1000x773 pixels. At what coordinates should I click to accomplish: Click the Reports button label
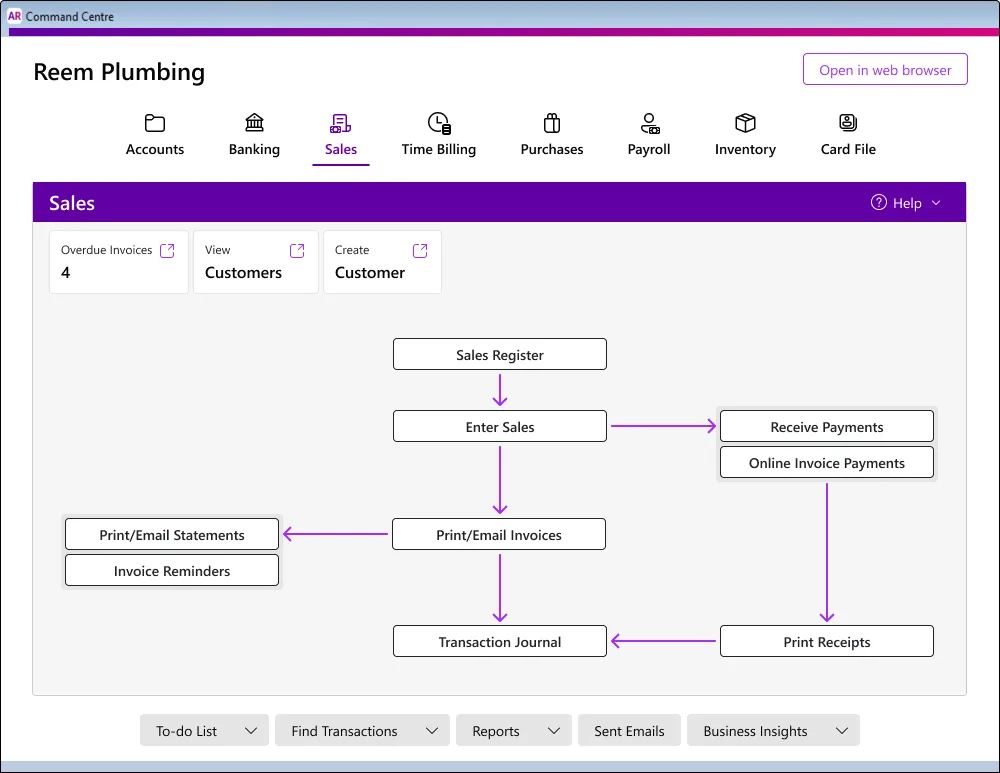[496, 731]
